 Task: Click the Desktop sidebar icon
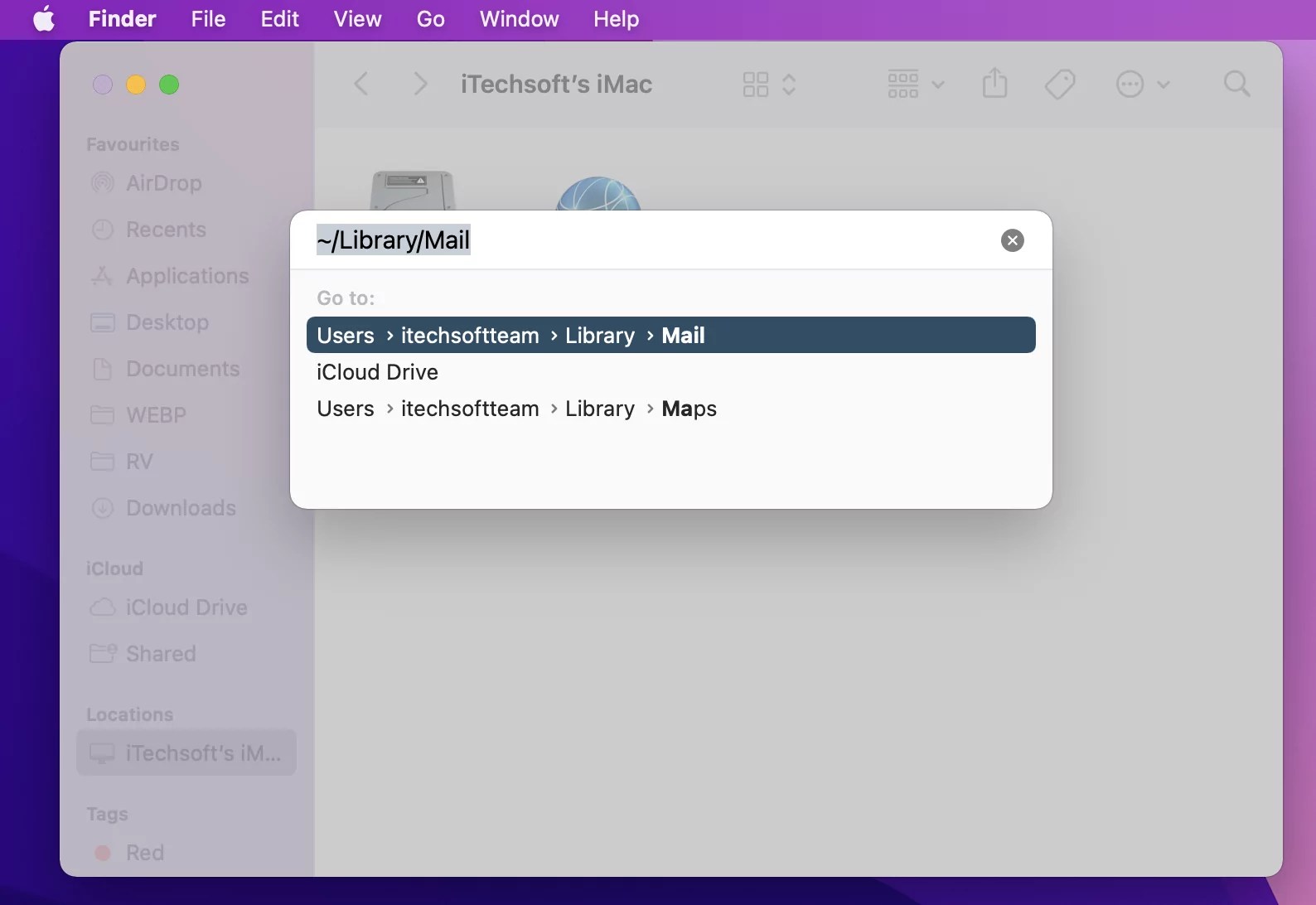pos(102,322)
